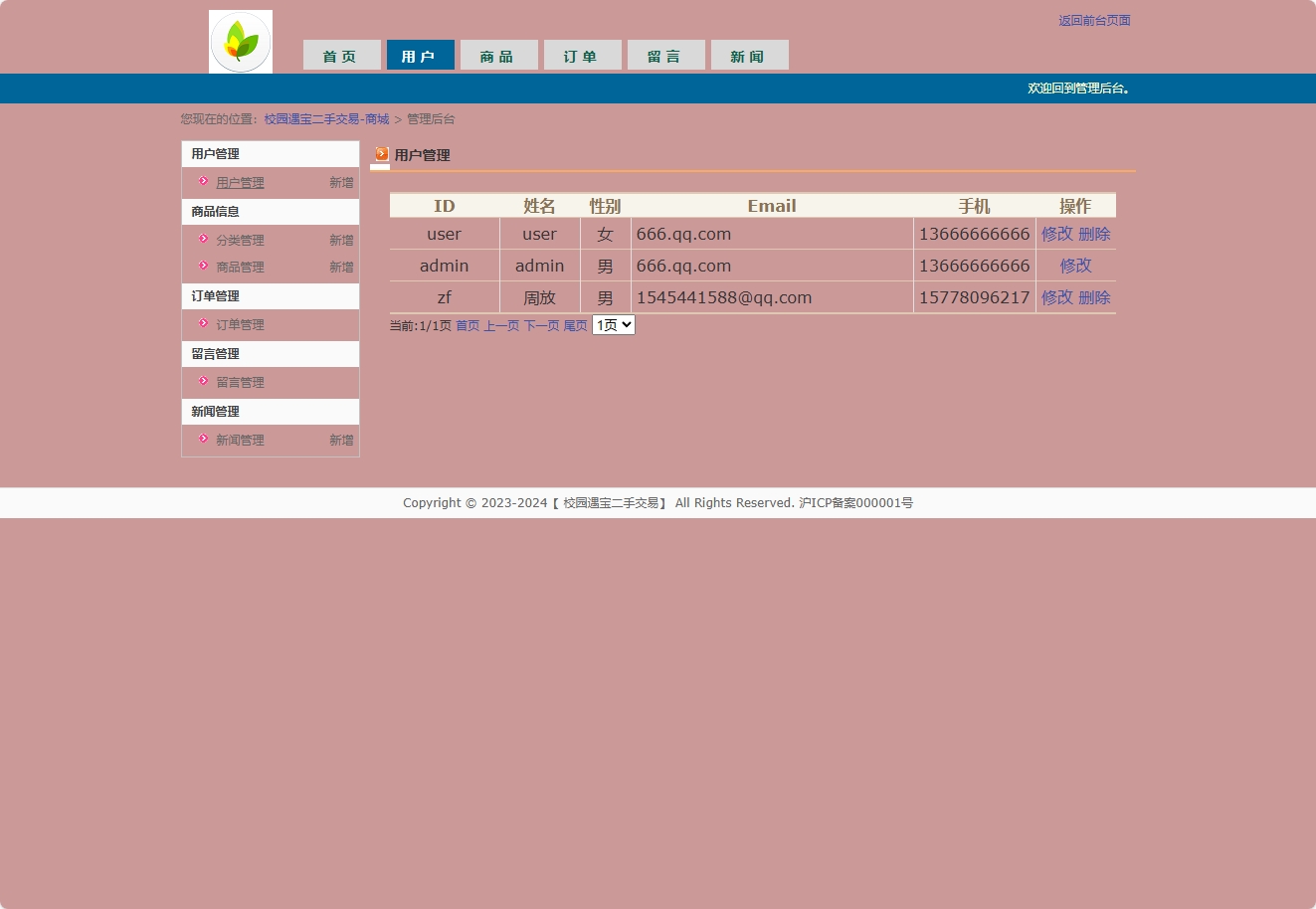
Task: Go to the 首页 navigation tab
Action: tap(339, 56)
